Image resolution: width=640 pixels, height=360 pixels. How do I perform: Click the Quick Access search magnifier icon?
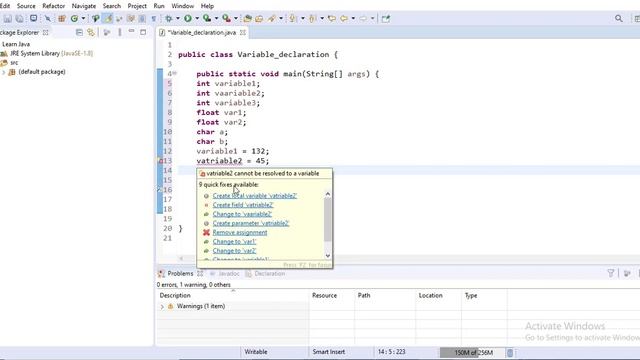pos(619,18)
